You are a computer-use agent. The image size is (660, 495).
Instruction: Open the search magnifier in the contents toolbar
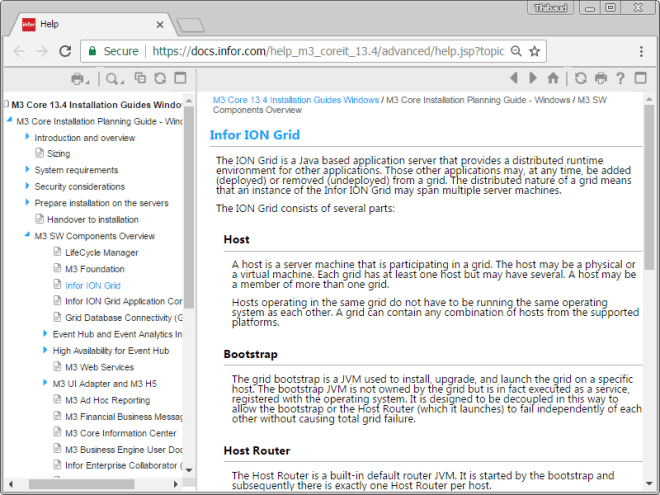(x=112, y=78)
